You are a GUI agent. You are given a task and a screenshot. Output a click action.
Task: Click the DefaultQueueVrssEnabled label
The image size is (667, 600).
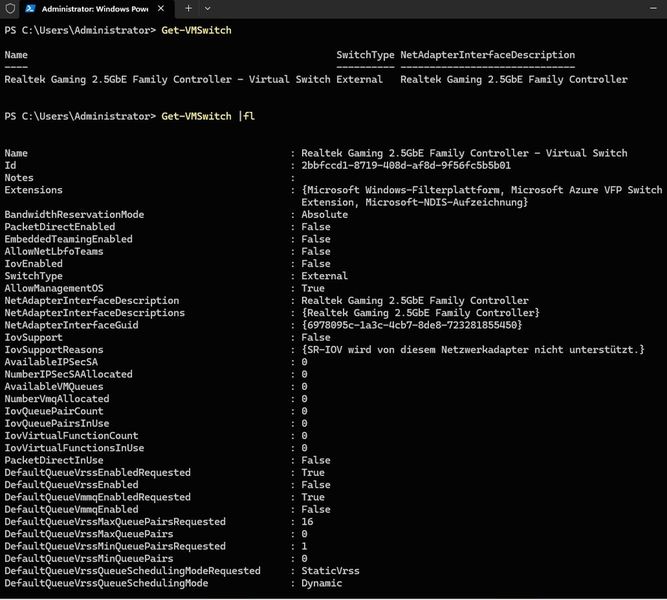click(x=71, y=485)
